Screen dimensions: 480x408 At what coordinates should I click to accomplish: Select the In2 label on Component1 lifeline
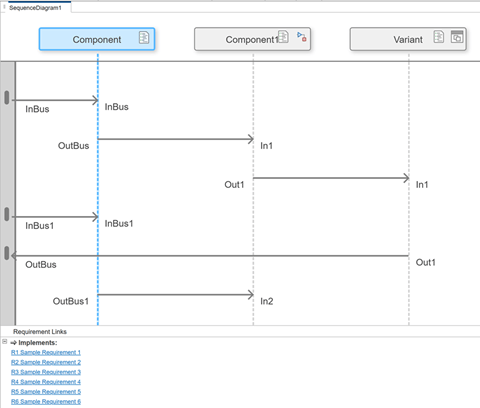267,301
